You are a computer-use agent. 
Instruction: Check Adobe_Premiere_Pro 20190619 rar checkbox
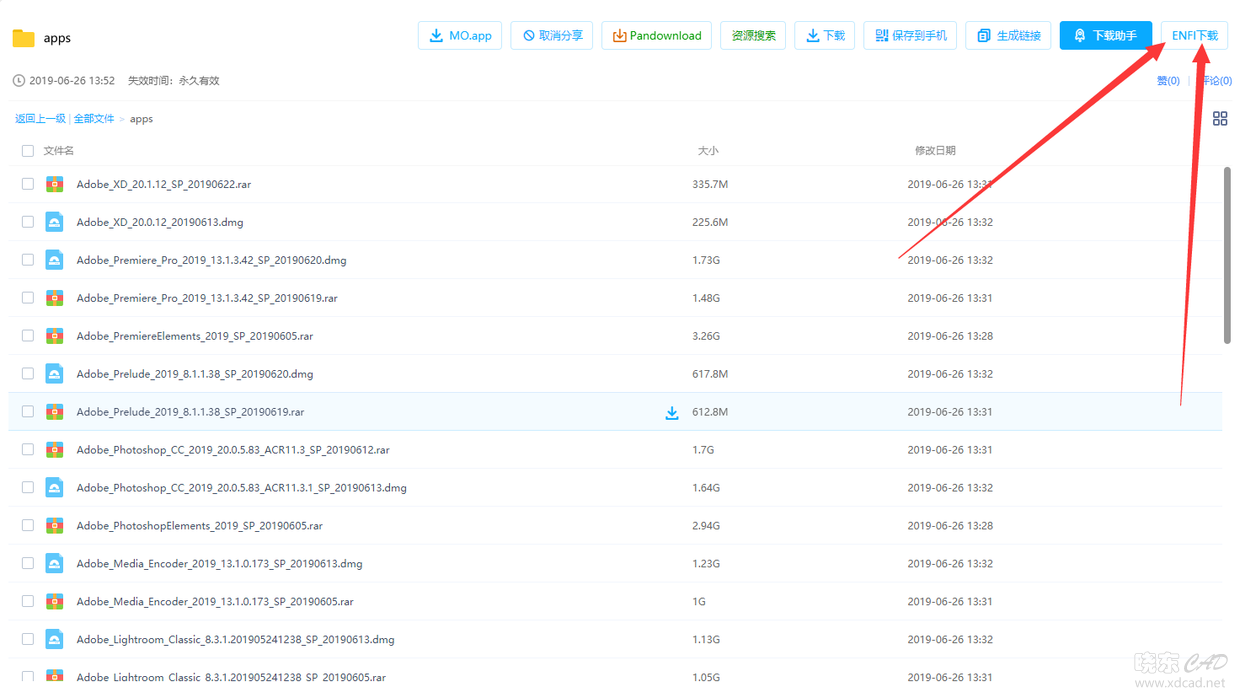pyautogui.click(x=28, y=298)
